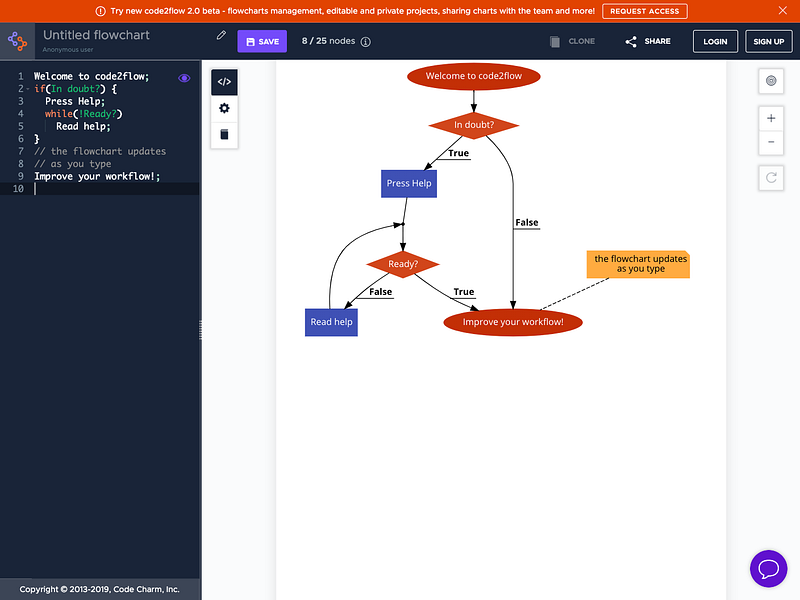Click the Request Access button

coord(644,11)
